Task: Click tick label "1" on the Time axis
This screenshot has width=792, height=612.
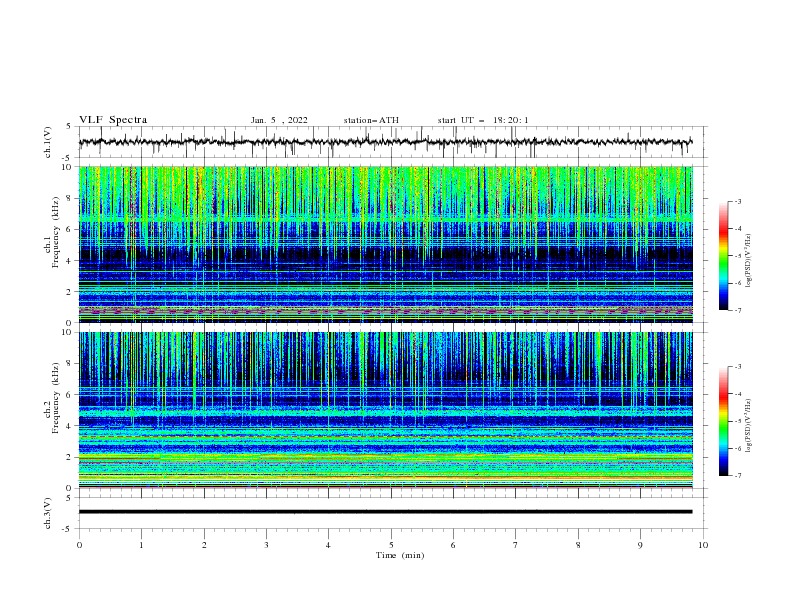Action: click(141, 545)
